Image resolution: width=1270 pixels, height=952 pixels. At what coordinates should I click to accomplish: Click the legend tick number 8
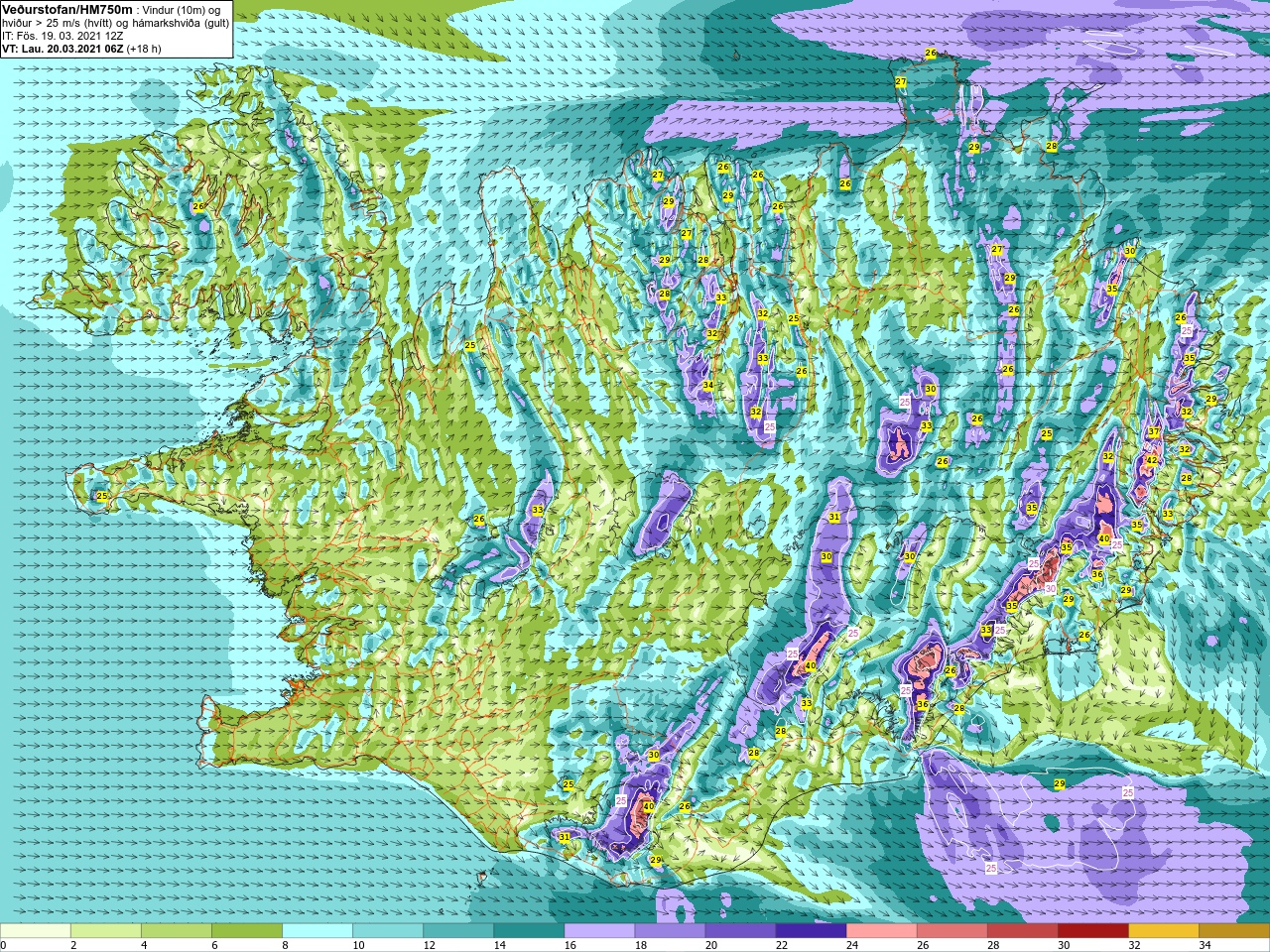pos(285,945)
